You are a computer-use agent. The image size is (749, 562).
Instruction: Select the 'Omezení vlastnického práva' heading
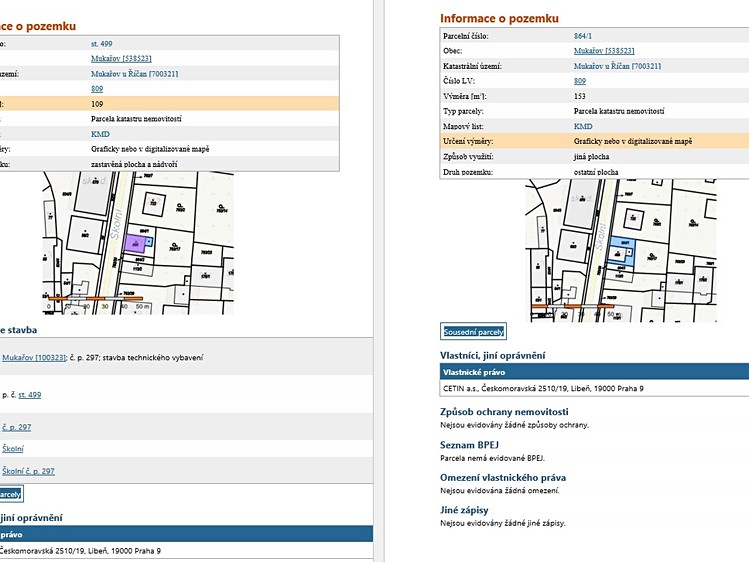503,477
